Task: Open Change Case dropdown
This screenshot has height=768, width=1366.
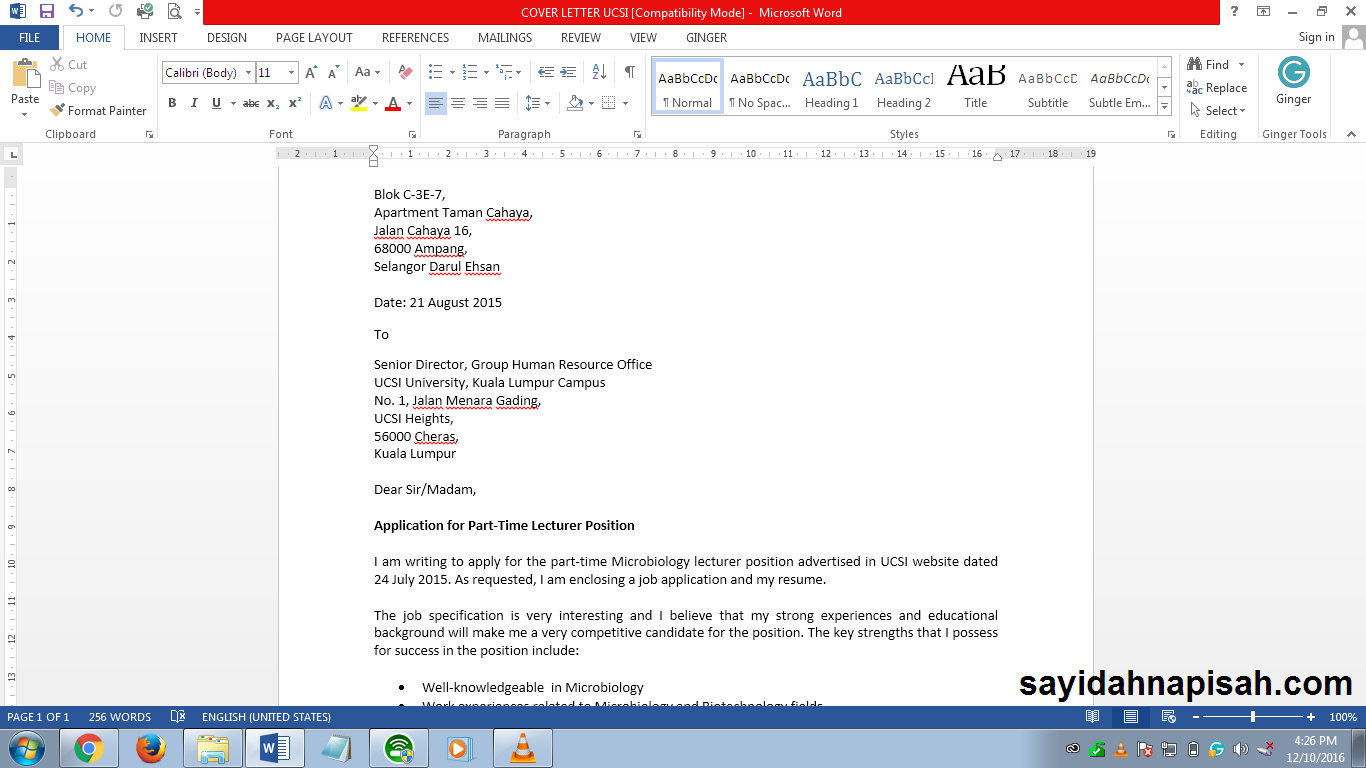Action: [367, 72]
